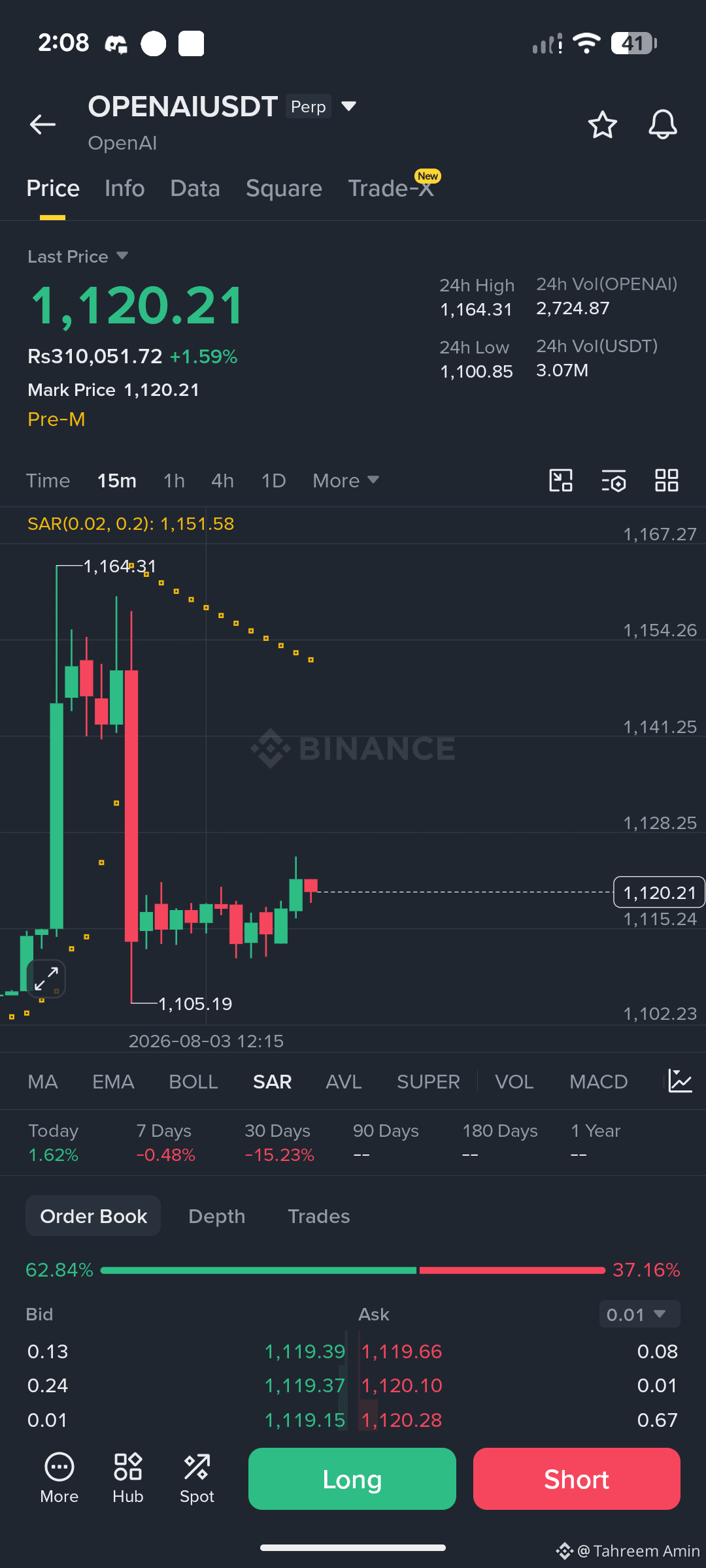Image resolution: width=706 pixels, height=1568 pixels.
Task: Open indicator settings line-chart icon
Action: tap(680, 1081)
